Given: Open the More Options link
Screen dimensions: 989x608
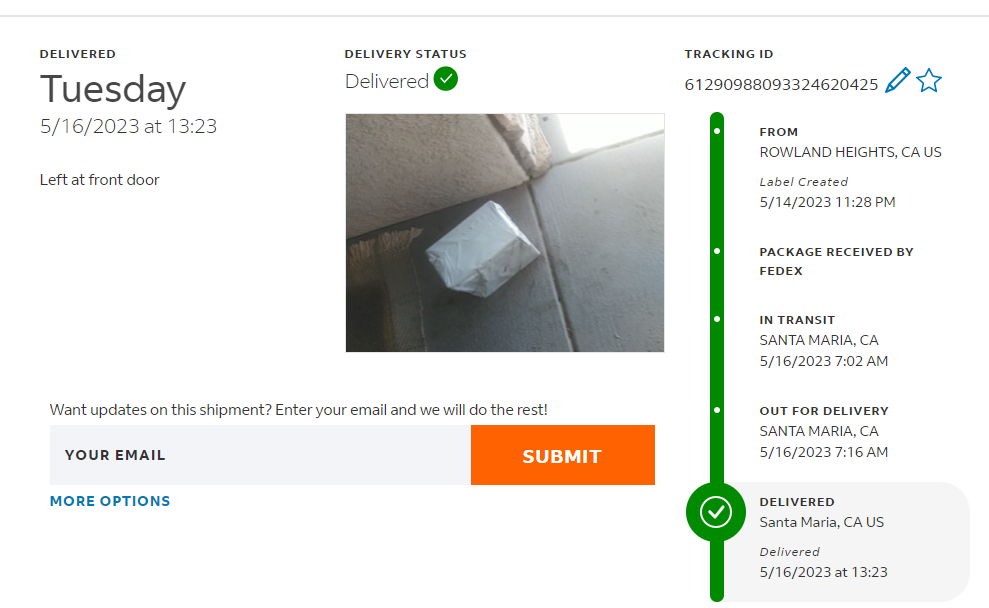Looking at the screenshot, I should pos(110,501).
